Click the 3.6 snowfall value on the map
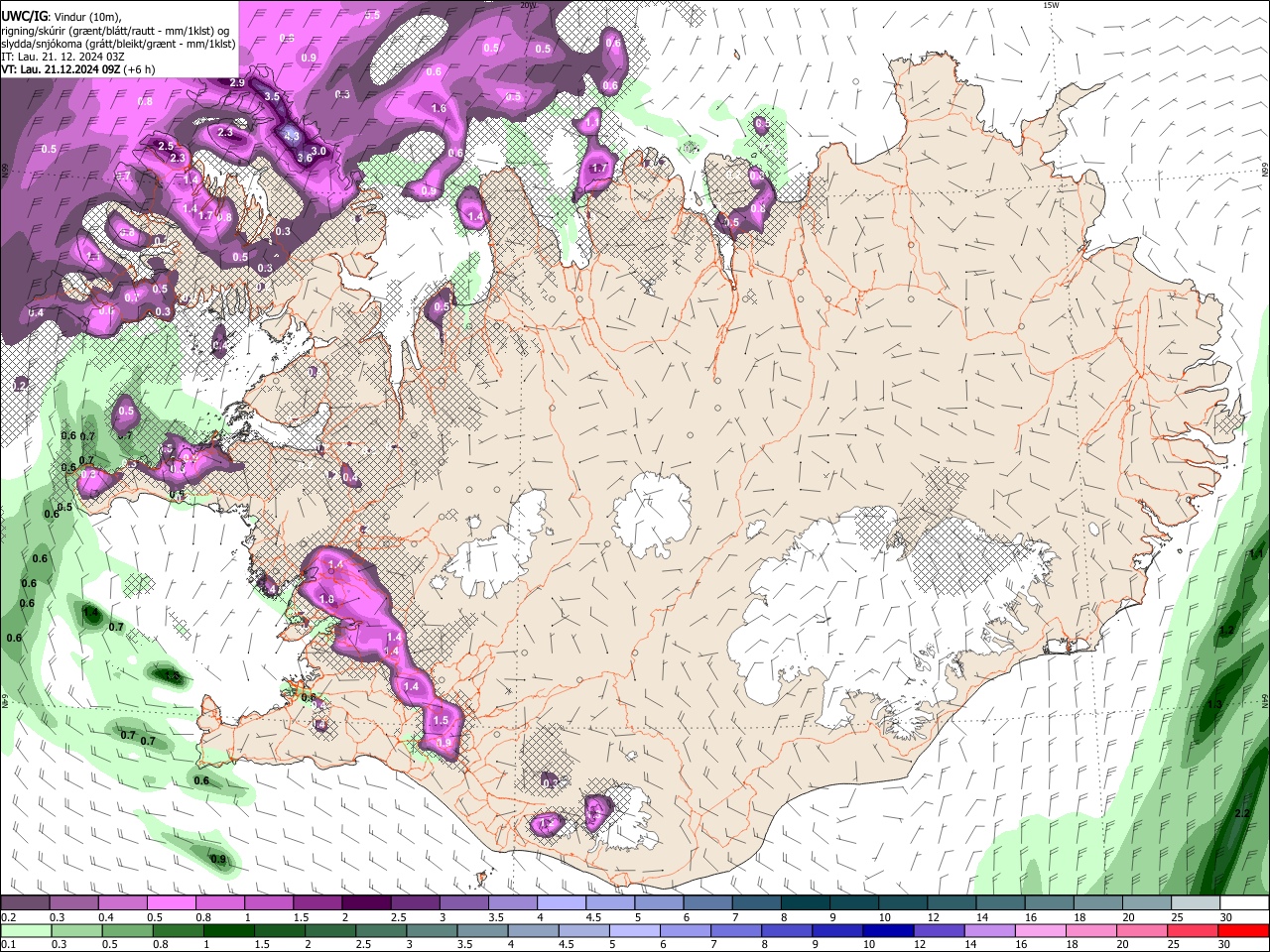1270x952 pixels. 305,158
